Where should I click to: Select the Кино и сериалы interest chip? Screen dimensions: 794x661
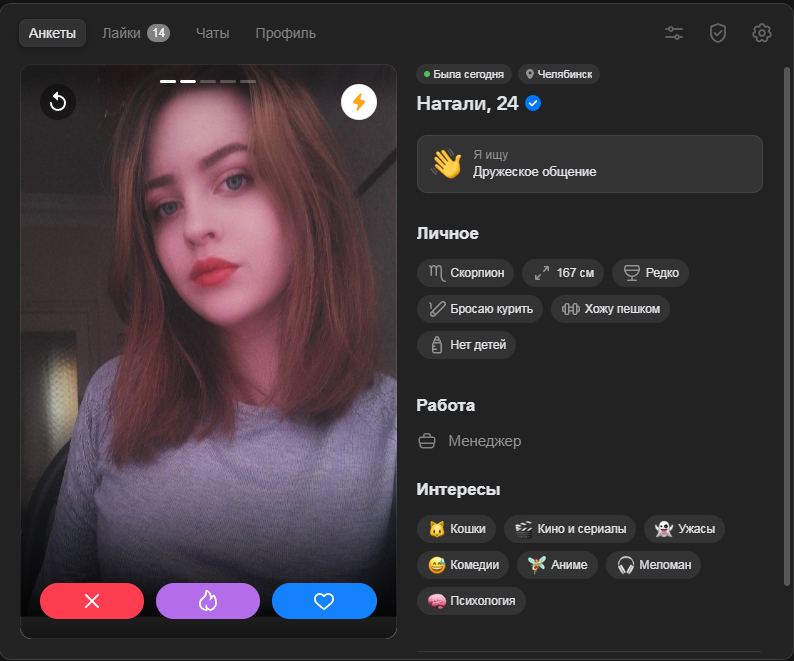(x=570, y=529)
